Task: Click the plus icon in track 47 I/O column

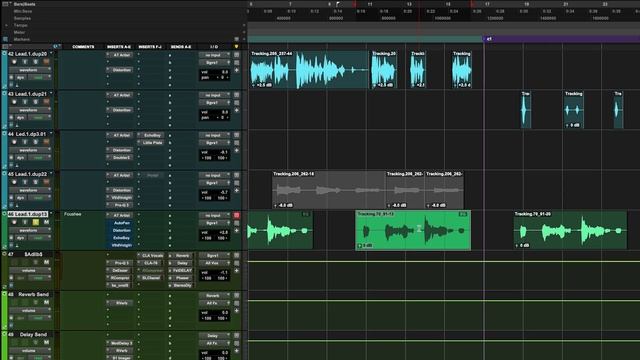Action: tap(236, 271)
